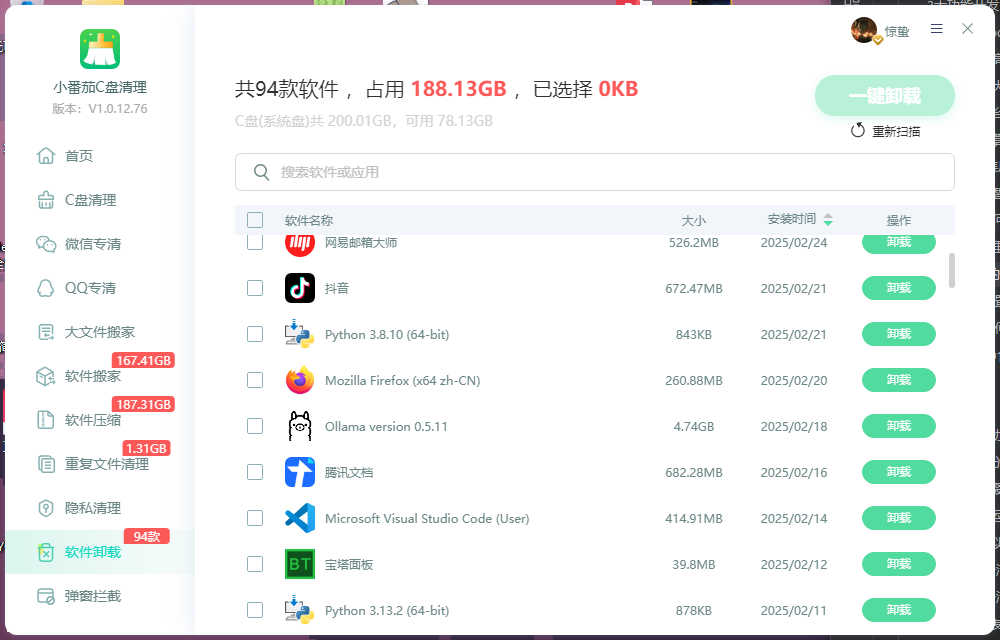Screen dimensions: 1000x640
Task: Click the Python 3.8.10 app icon
Action: tap(300, 334)
